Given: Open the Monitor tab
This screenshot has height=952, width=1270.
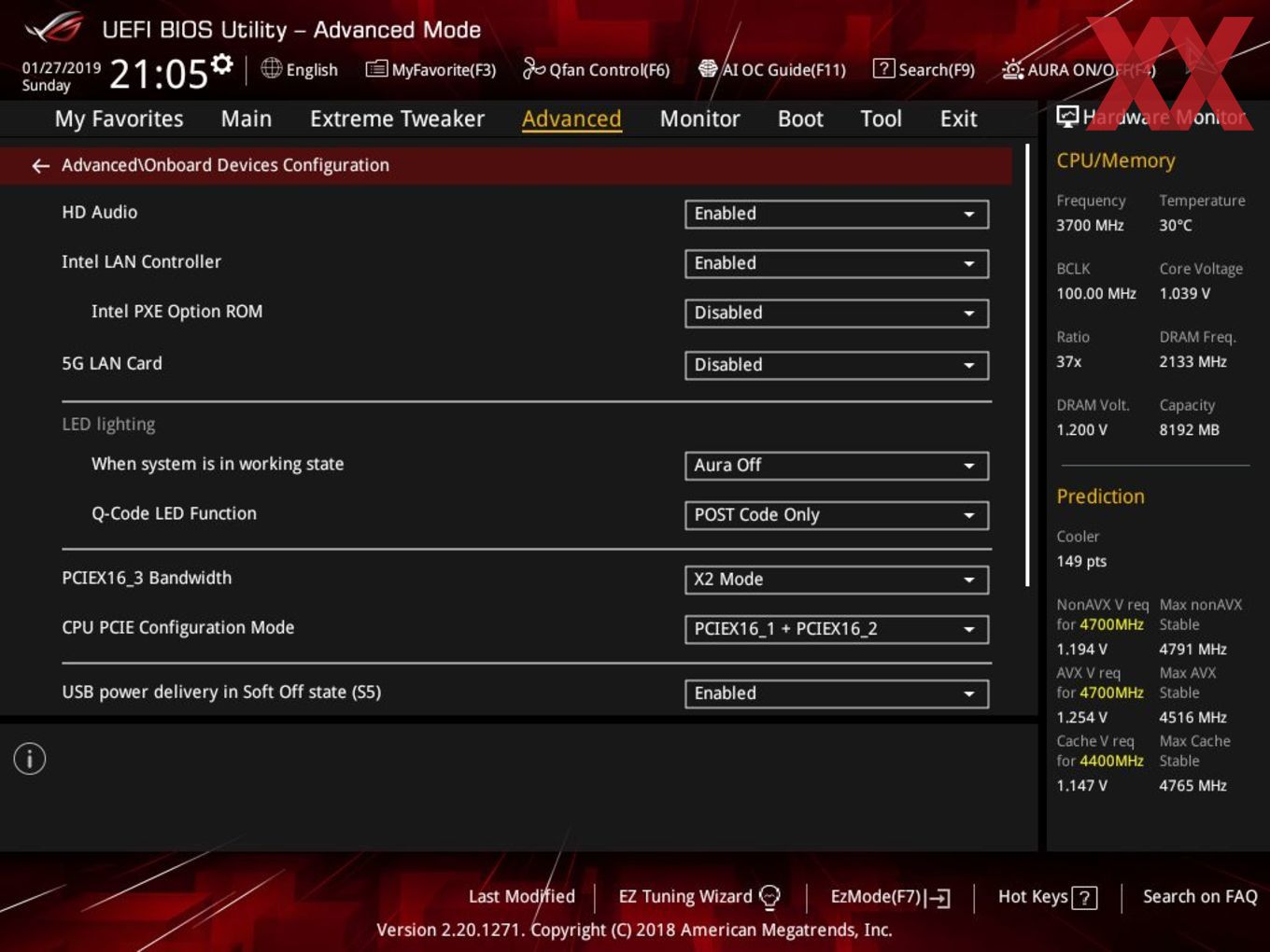Looking at the screenshot, I should click(x=699, y=119).
